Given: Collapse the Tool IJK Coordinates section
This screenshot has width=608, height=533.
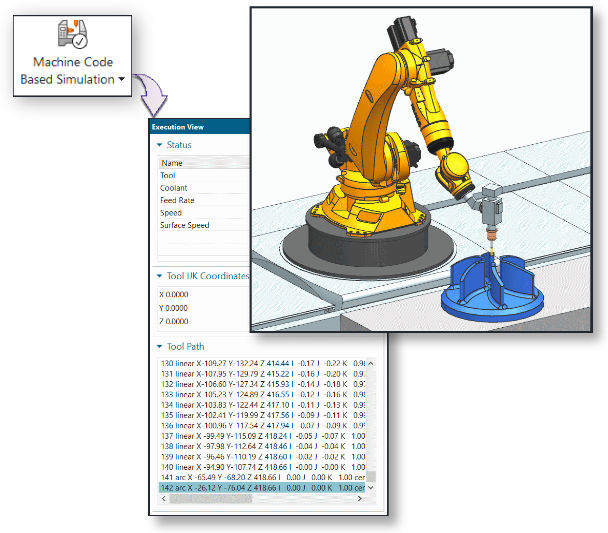Looking at the screenshot, I should point(158,275).
